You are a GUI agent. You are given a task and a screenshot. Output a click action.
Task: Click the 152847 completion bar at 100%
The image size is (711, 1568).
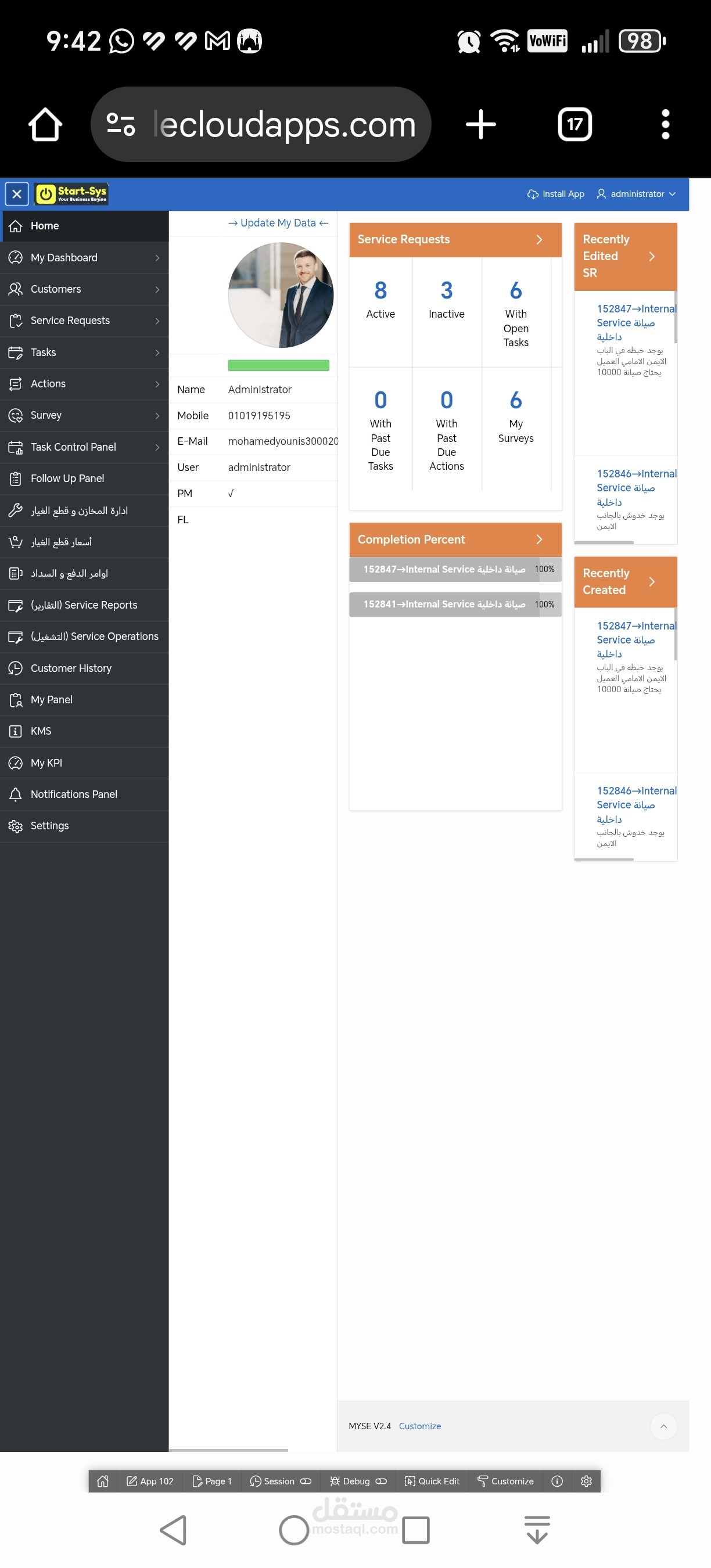(x=455, y=569)
